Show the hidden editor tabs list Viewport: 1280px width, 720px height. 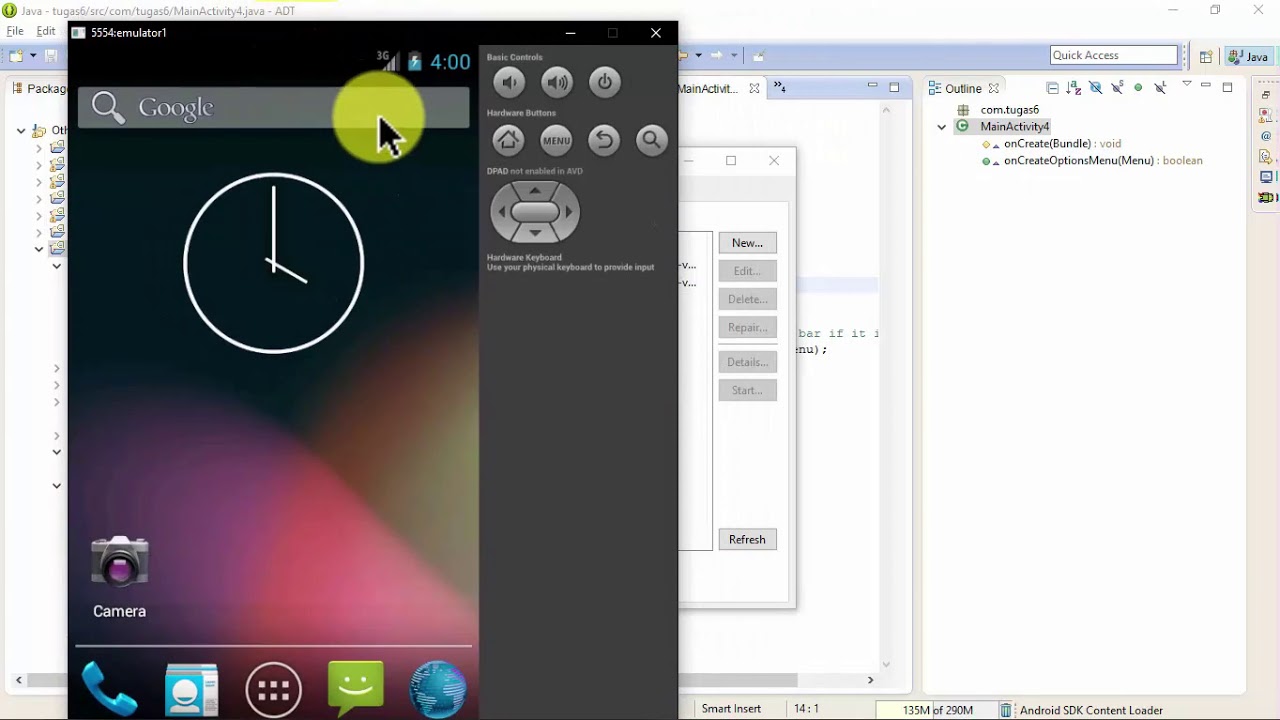click(780, 88)
